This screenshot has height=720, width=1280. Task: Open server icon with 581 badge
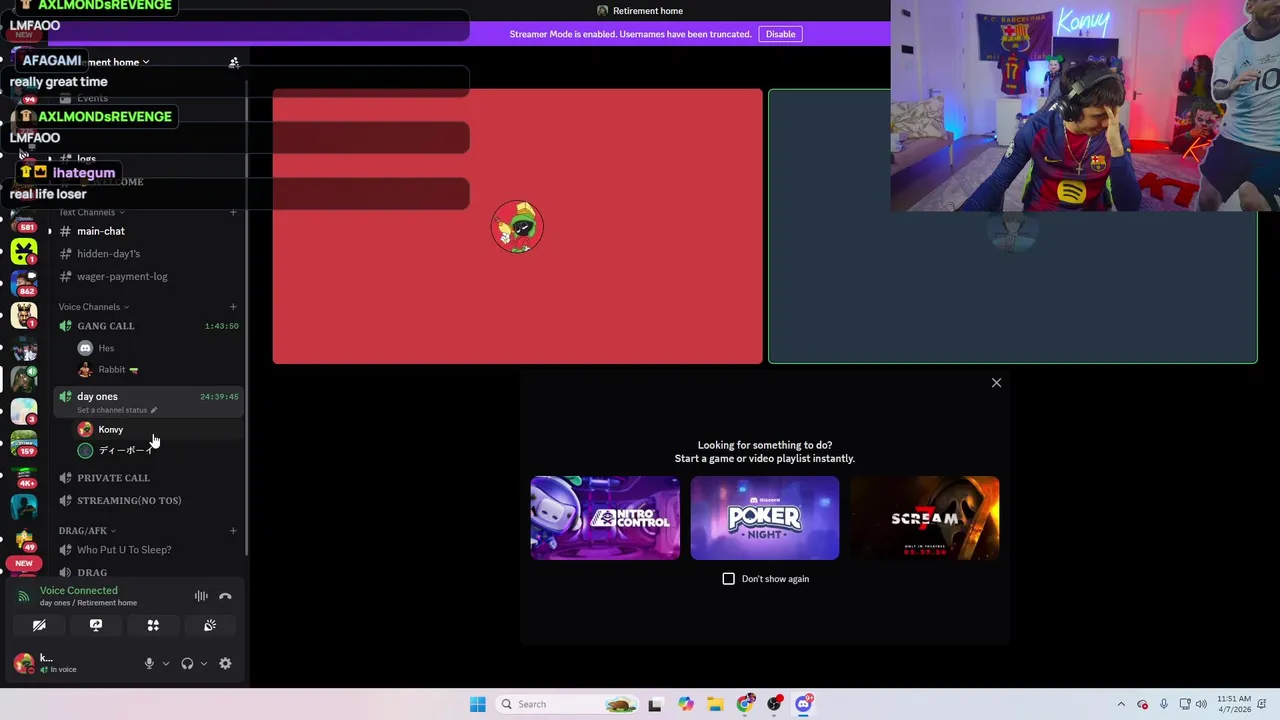tap(24, 220)
